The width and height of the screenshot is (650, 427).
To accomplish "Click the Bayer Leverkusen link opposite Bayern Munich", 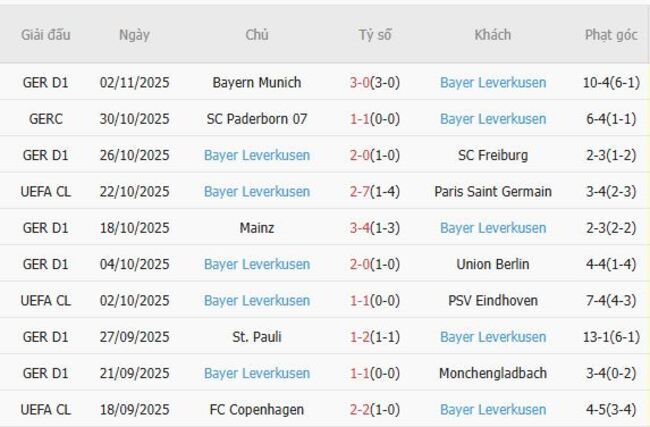I will point(493,83).
